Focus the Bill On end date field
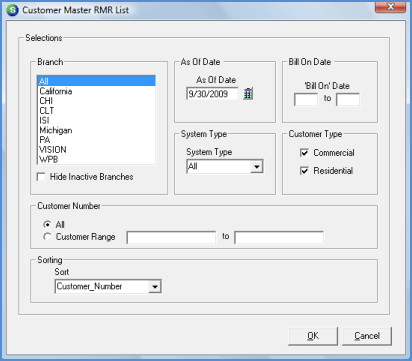 pyautogui.click(x=348, y=99)
